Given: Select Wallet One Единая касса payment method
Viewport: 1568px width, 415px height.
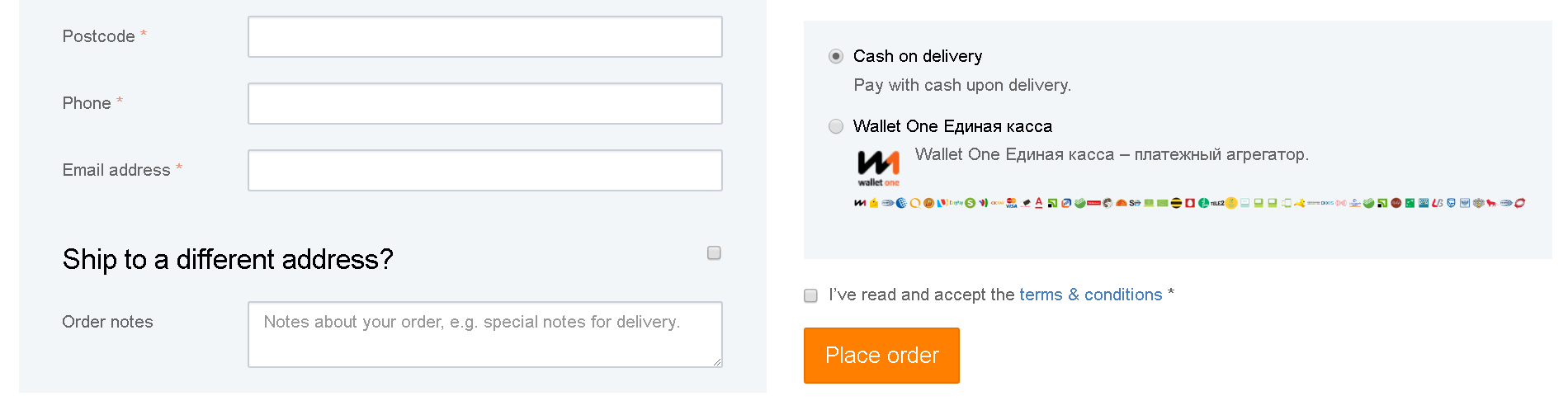Looking at the screenshot, I should [836, 126].
